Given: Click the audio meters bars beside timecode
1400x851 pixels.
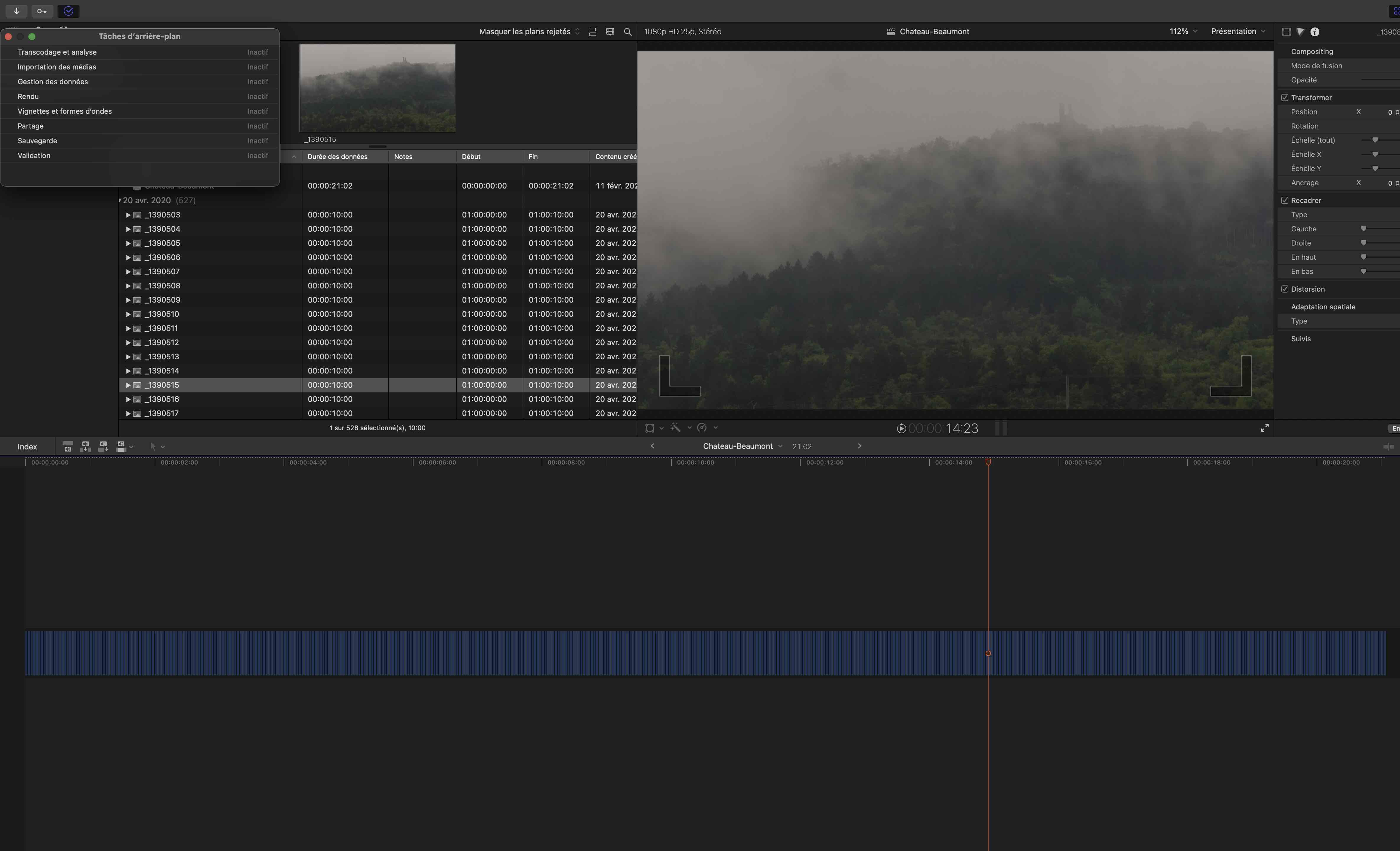Looking at the screenshot, I should pyautogui.click(x=1001, y=429).
